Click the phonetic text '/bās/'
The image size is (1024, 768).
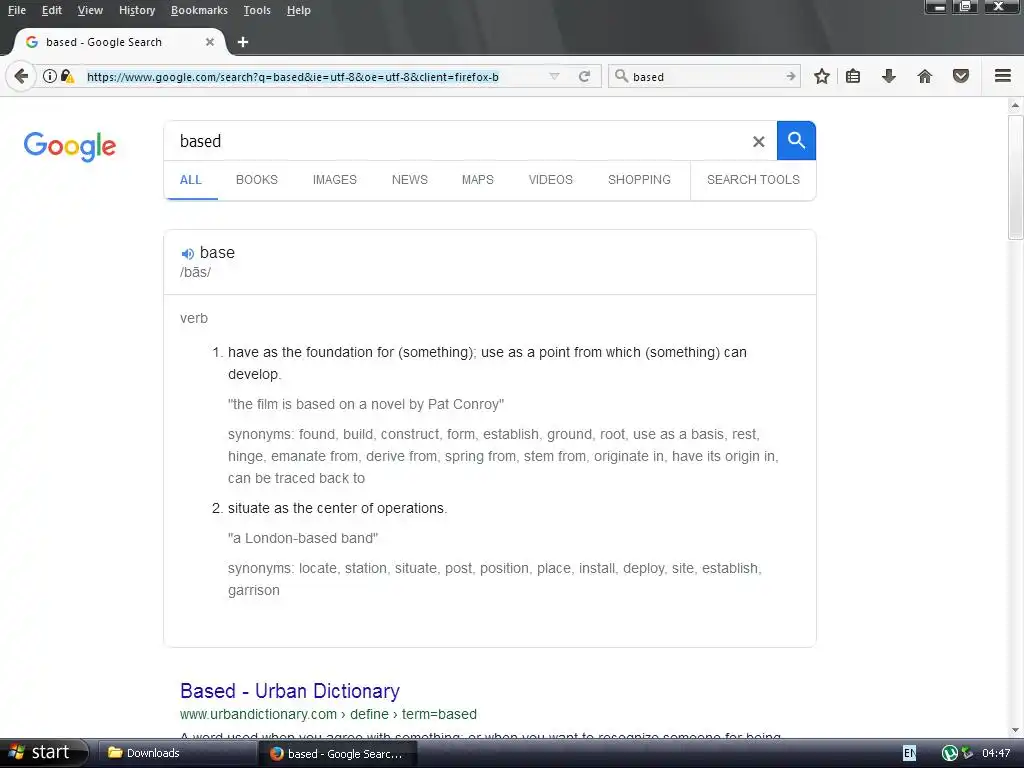click(x=195, y=272)
